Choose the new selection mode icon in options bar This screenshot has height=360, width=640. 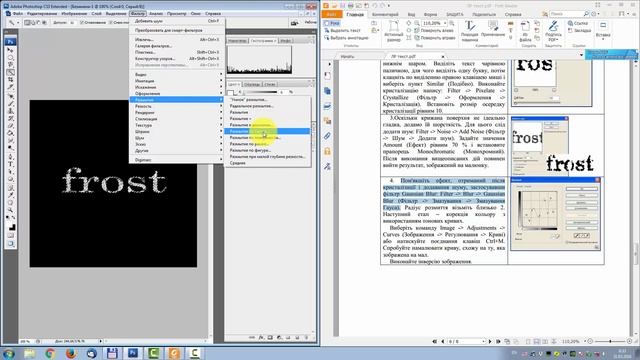[27, 23]
